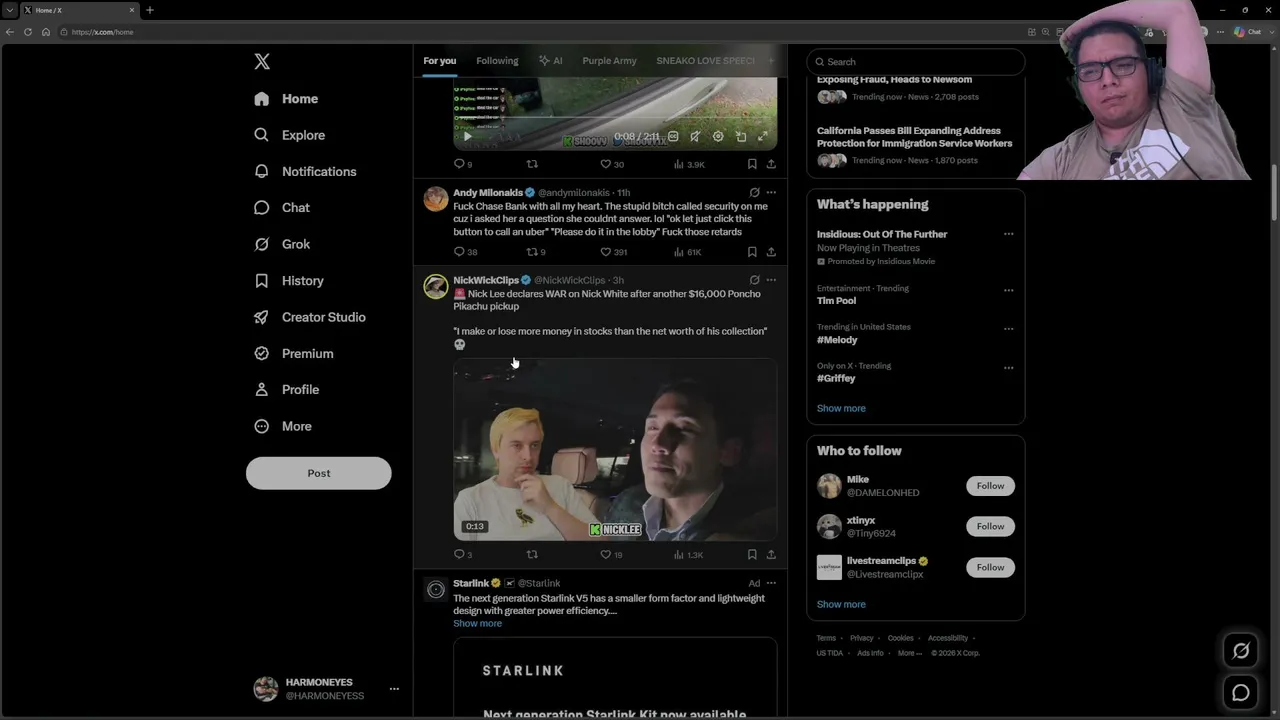Screen dimensions: 1280x720
Task: Open the Home page from the sidebar
Action: pyautogui.click(x=286, y=99)
